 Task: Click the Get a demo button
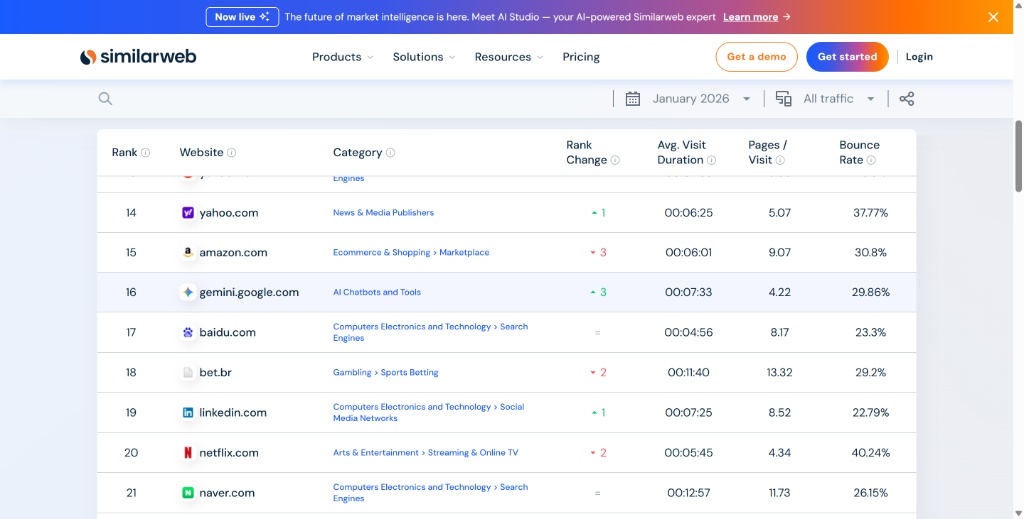click(x=756, y=57)
